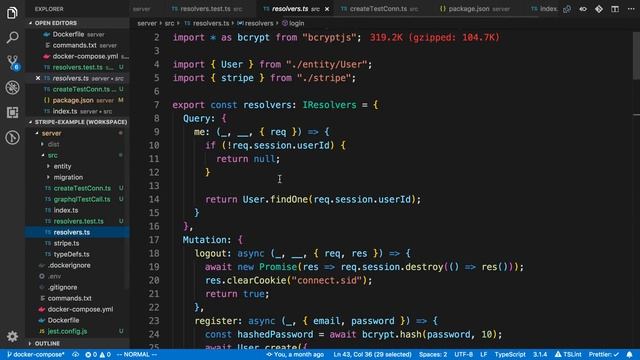Click the bcryptjs import size annotation
640x360 pixels.
(x=435, y=38)
